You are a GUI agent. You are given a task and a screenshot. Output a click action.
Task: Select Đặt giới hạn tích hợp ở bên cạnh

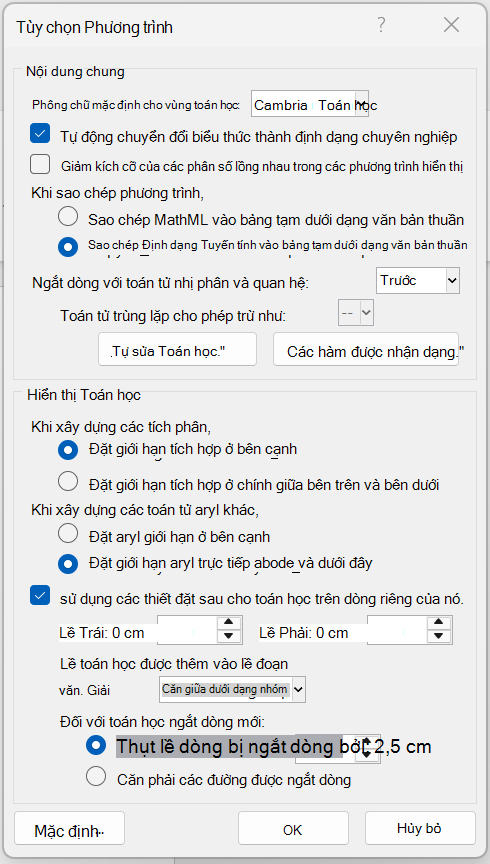pos(68,450)
